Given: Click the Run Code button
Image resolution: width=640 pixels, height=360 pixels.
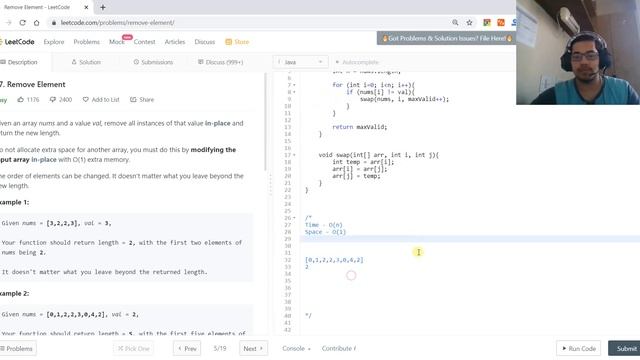Looking at the screenshot, I should [x=578, y=349].
